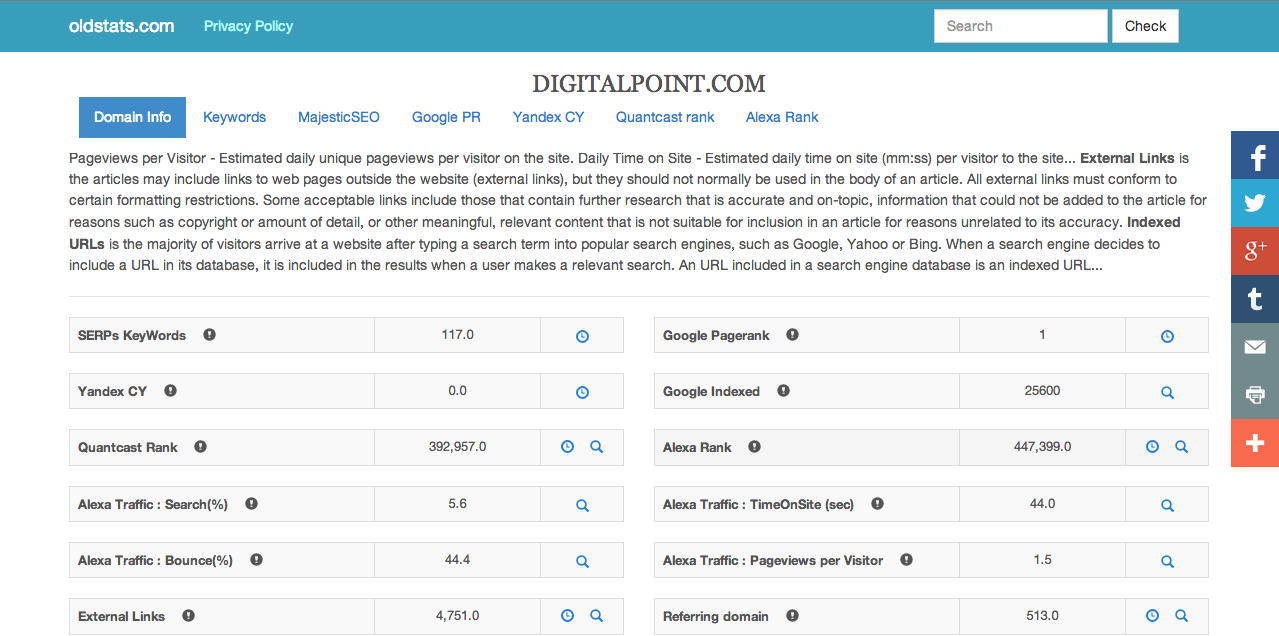1279x636 pixels.
Task: Click TimeOnSite magnifier icon
Action: pyautogui.click(x=1167, y=506)
